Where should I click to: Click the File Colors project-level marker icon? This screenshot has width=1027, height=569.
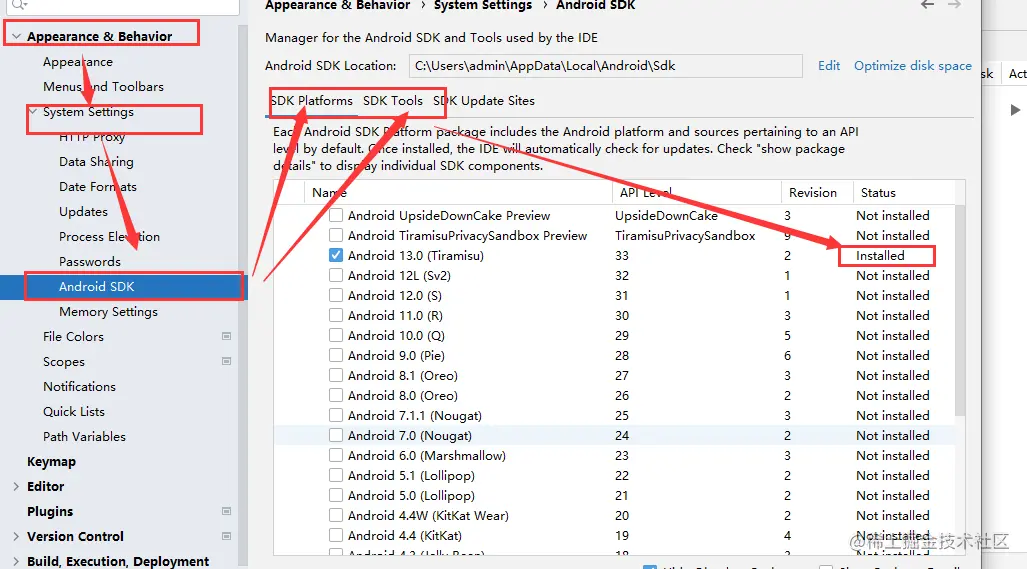point(227,337)
